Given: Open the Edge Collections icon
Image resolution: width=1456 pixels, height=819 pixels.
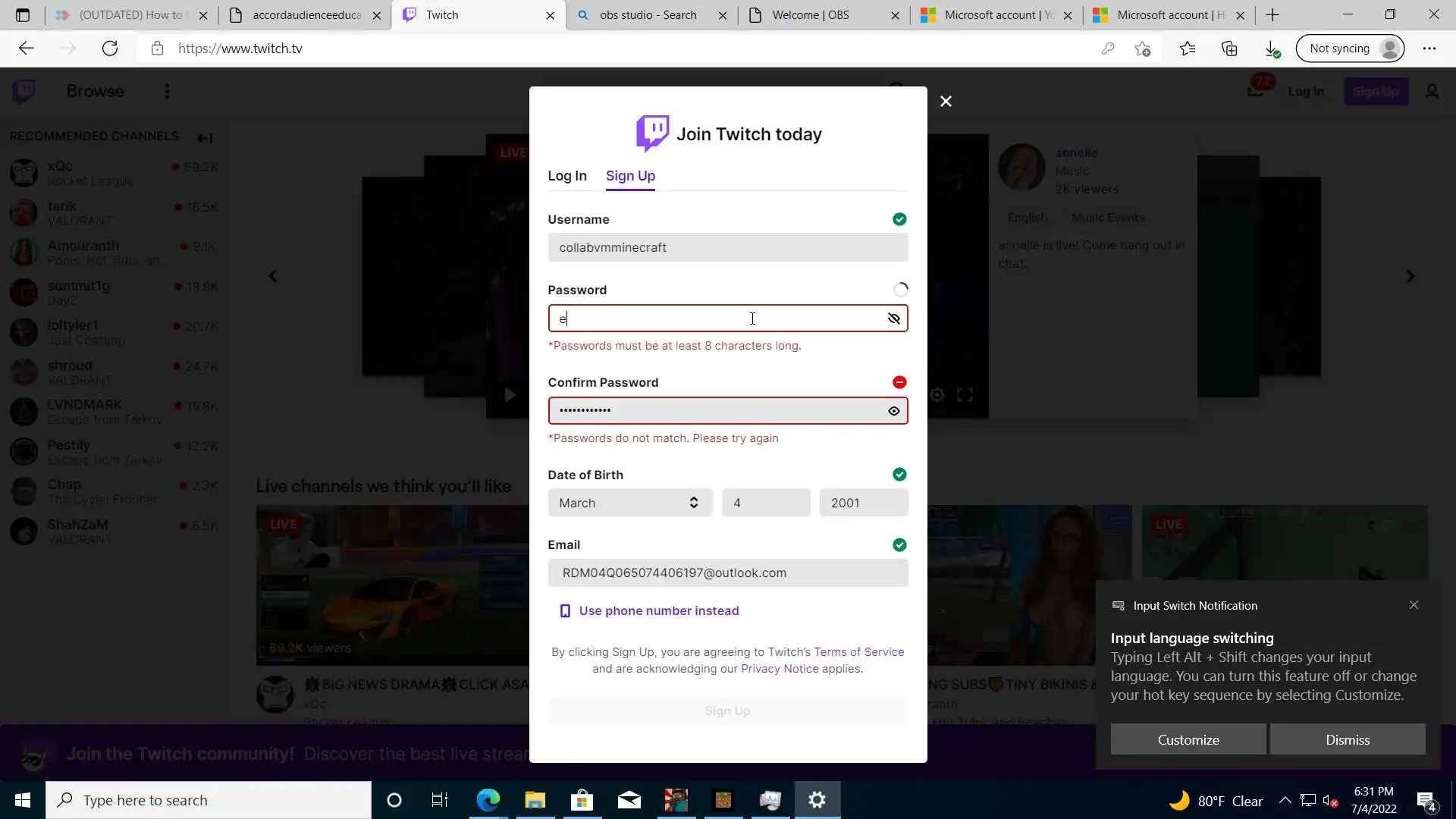Looking at the screenshot, I should (1229, 49).
